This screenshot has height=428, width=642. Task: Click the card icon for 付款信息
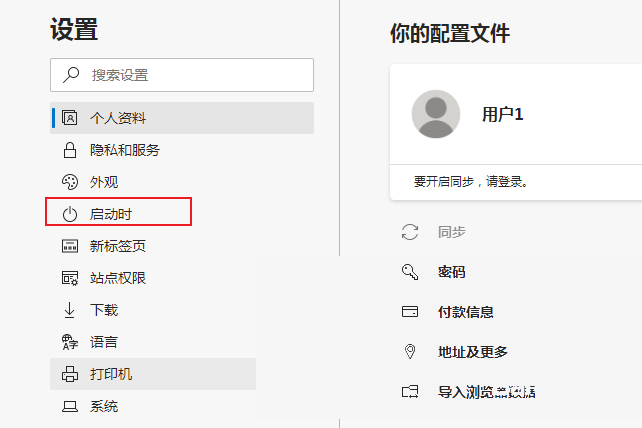pos(410,312)
